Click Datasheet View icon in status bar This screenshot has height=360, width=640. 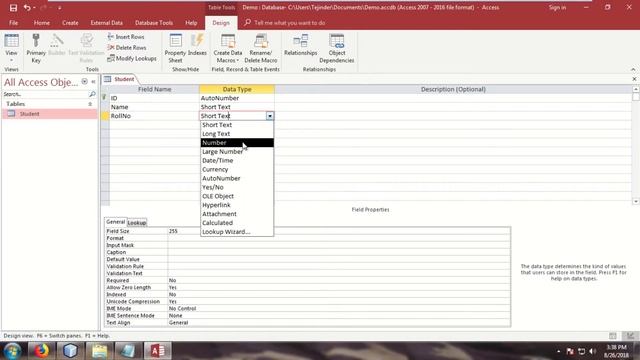(x=613, y=336)
